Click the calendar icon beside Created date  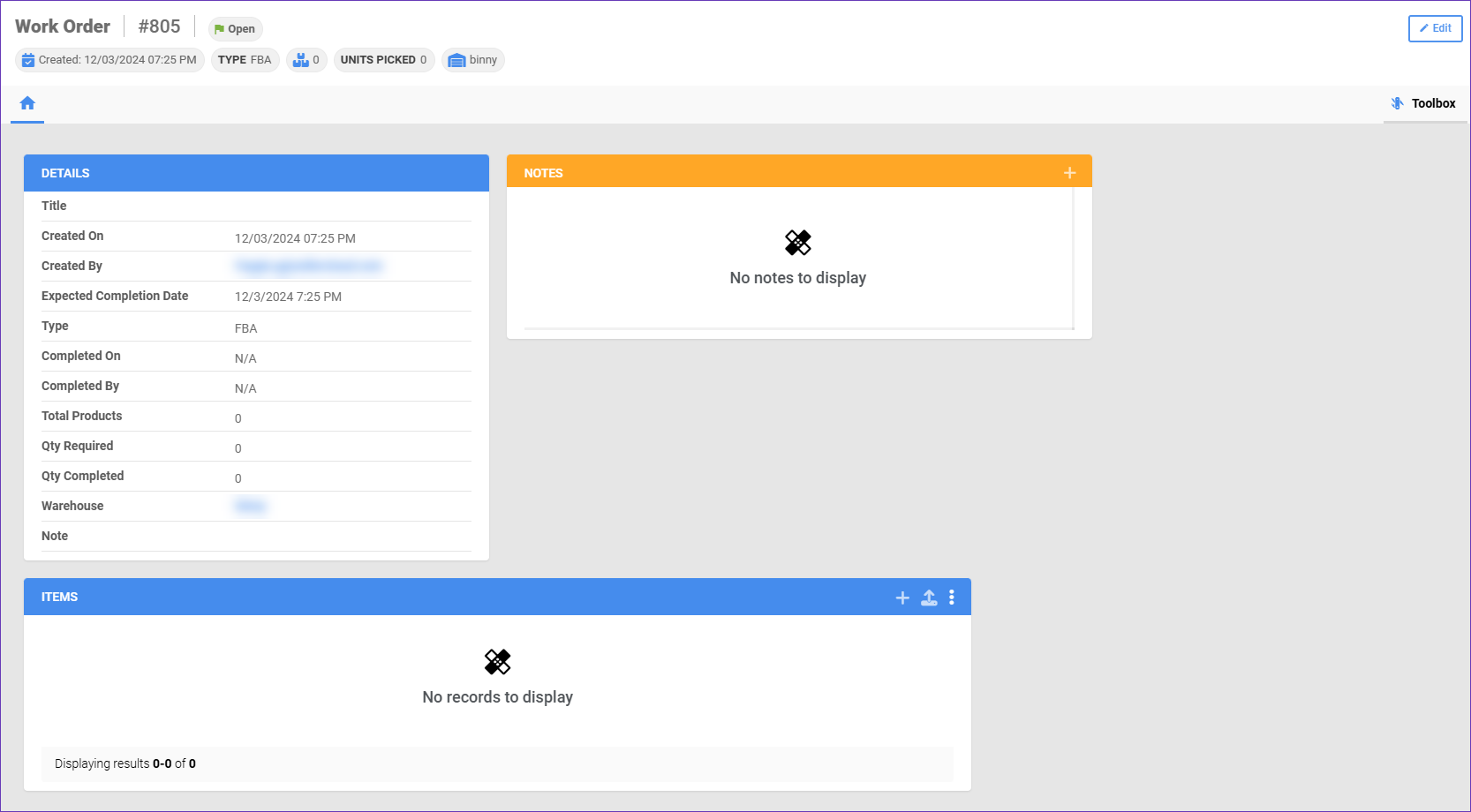(28, 60)
